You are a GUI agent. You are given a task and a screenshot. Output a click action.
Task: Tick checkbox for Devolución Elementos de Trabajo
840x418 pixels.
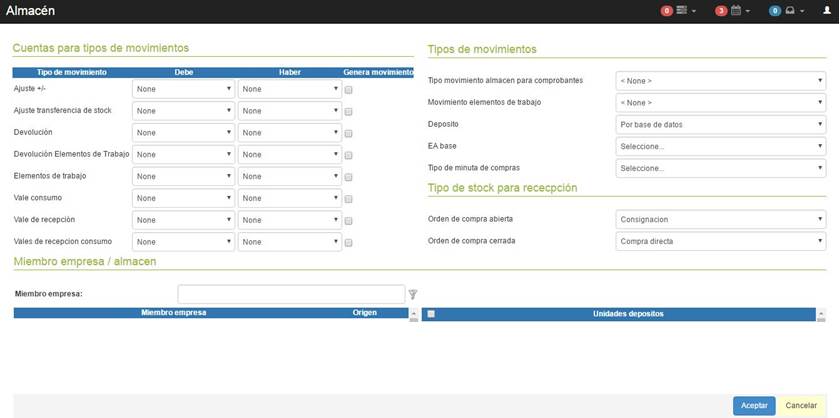click(348, 155)
